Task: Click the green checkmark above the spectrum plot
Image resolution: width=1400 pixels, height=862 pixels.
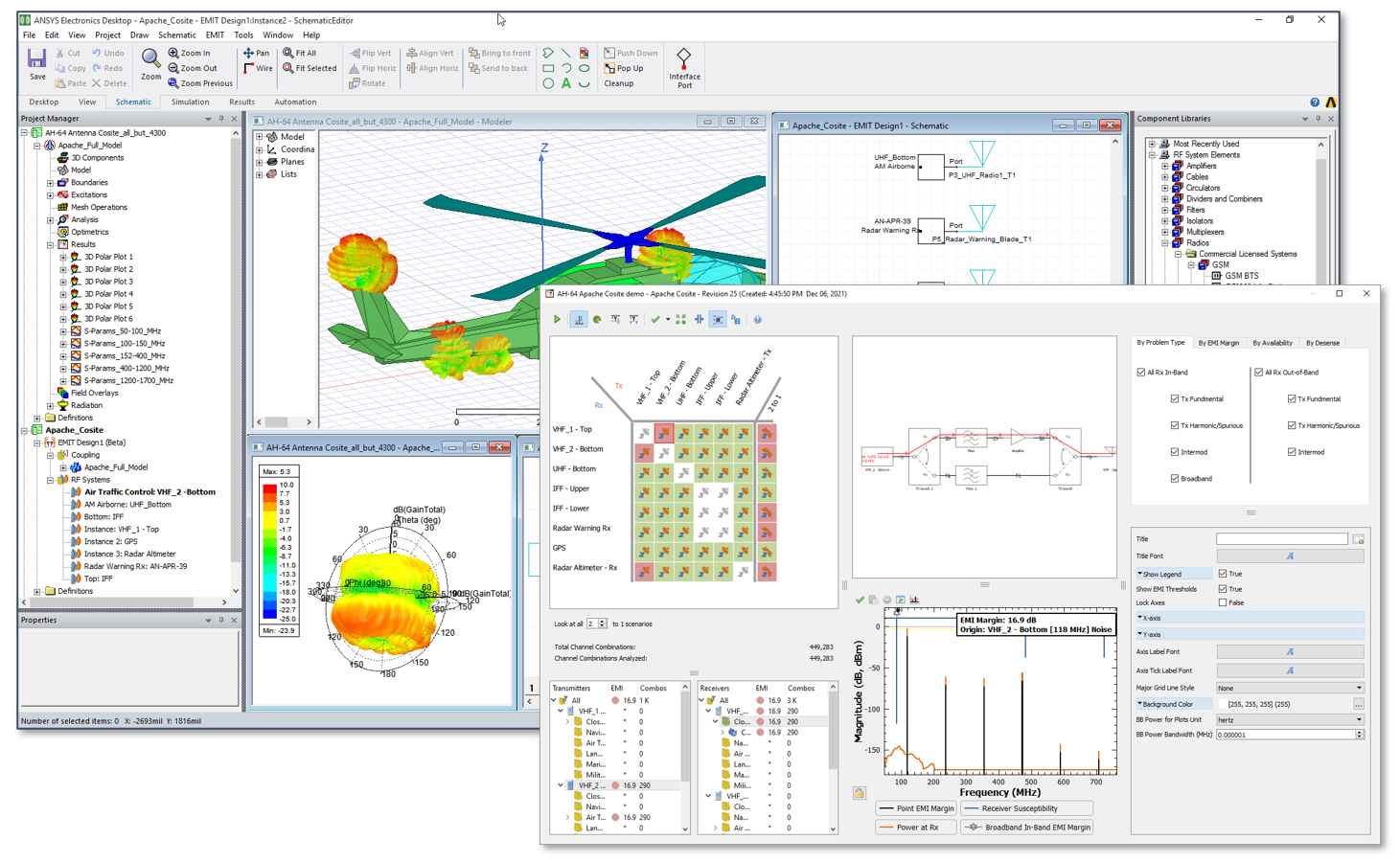Action: (x=860, y=601)
